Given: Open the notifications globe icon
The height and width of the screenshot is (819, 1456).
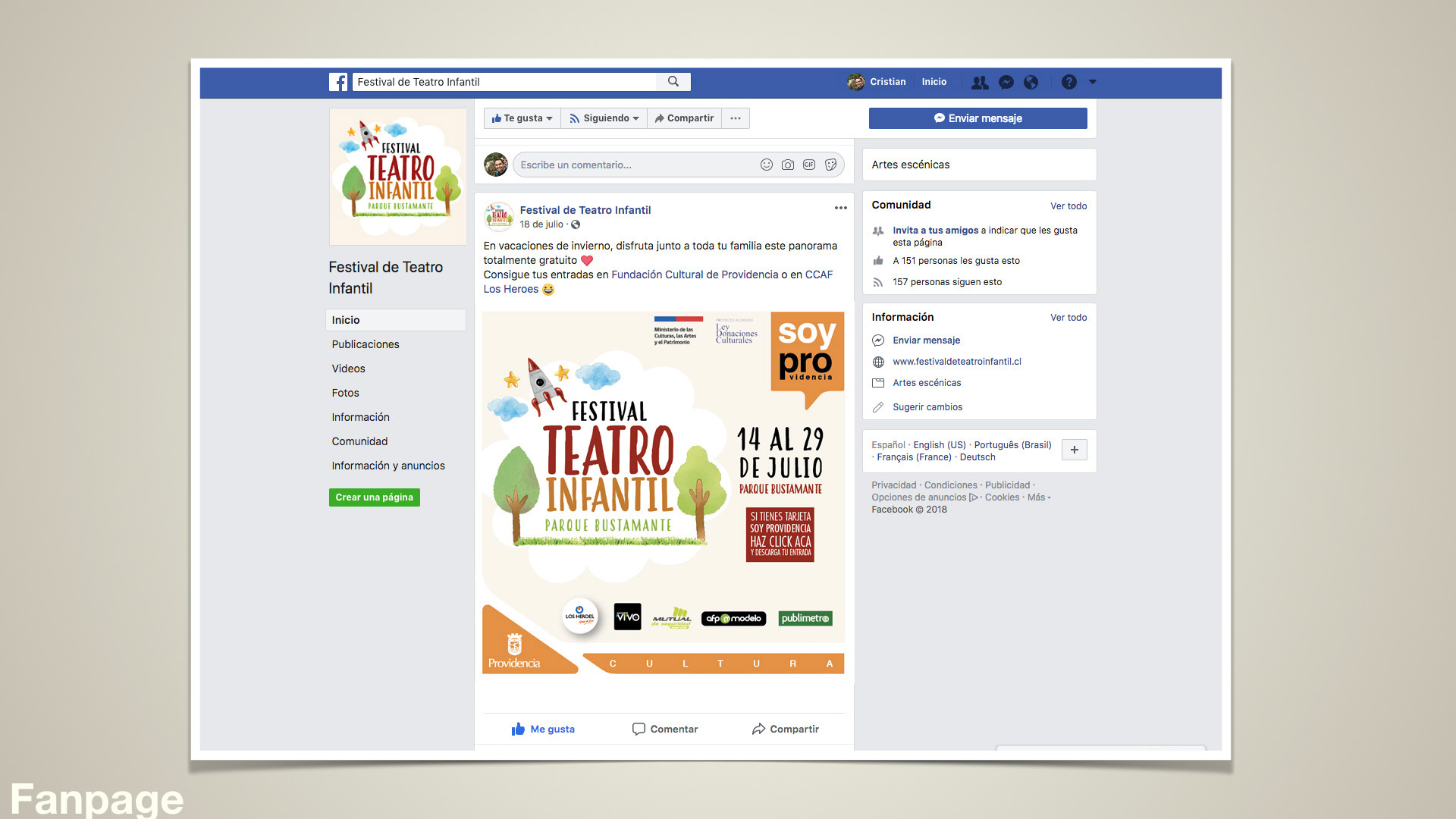Looking at the screenshot, I should [1031, 82].
